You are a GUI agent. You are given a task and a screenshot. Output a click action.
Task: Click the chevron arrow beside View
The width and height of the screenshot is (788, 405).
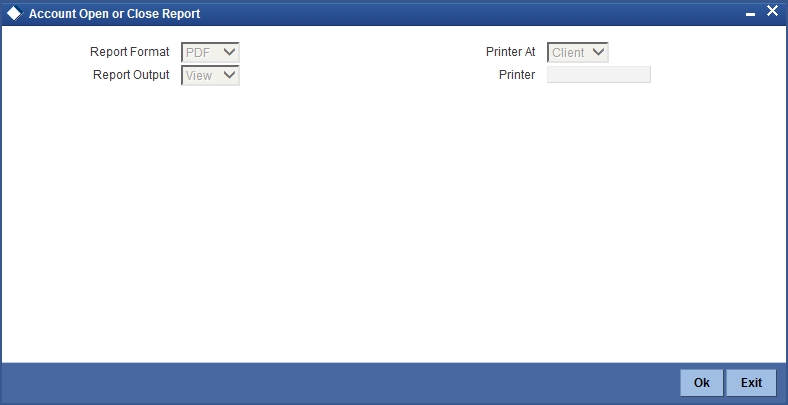pyautogui.click(x=229, y=75)
